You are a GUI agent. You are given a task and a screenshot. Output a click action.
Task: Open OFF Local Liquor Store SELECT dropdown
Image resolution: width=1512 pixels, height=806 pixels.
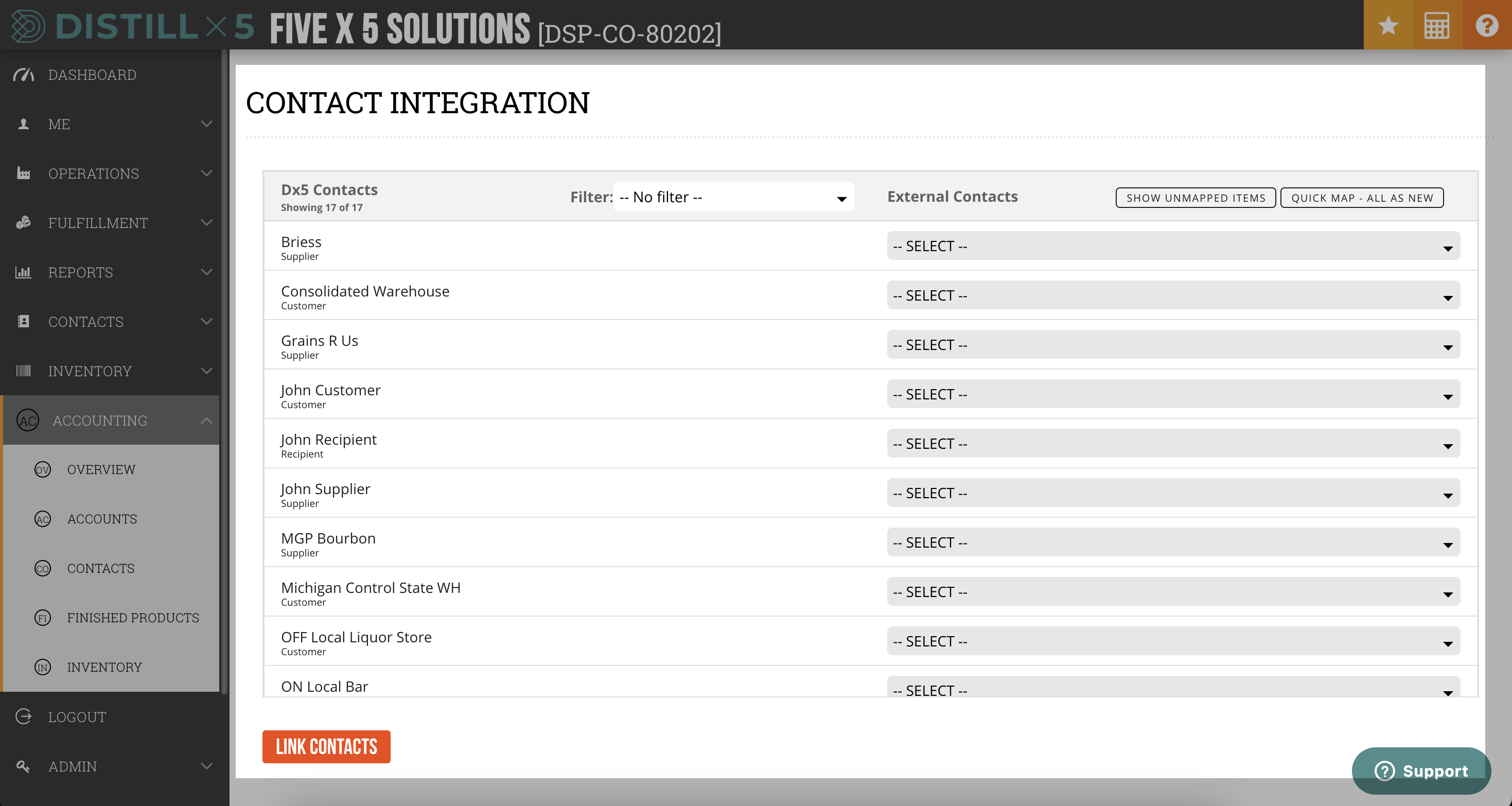1173,640
